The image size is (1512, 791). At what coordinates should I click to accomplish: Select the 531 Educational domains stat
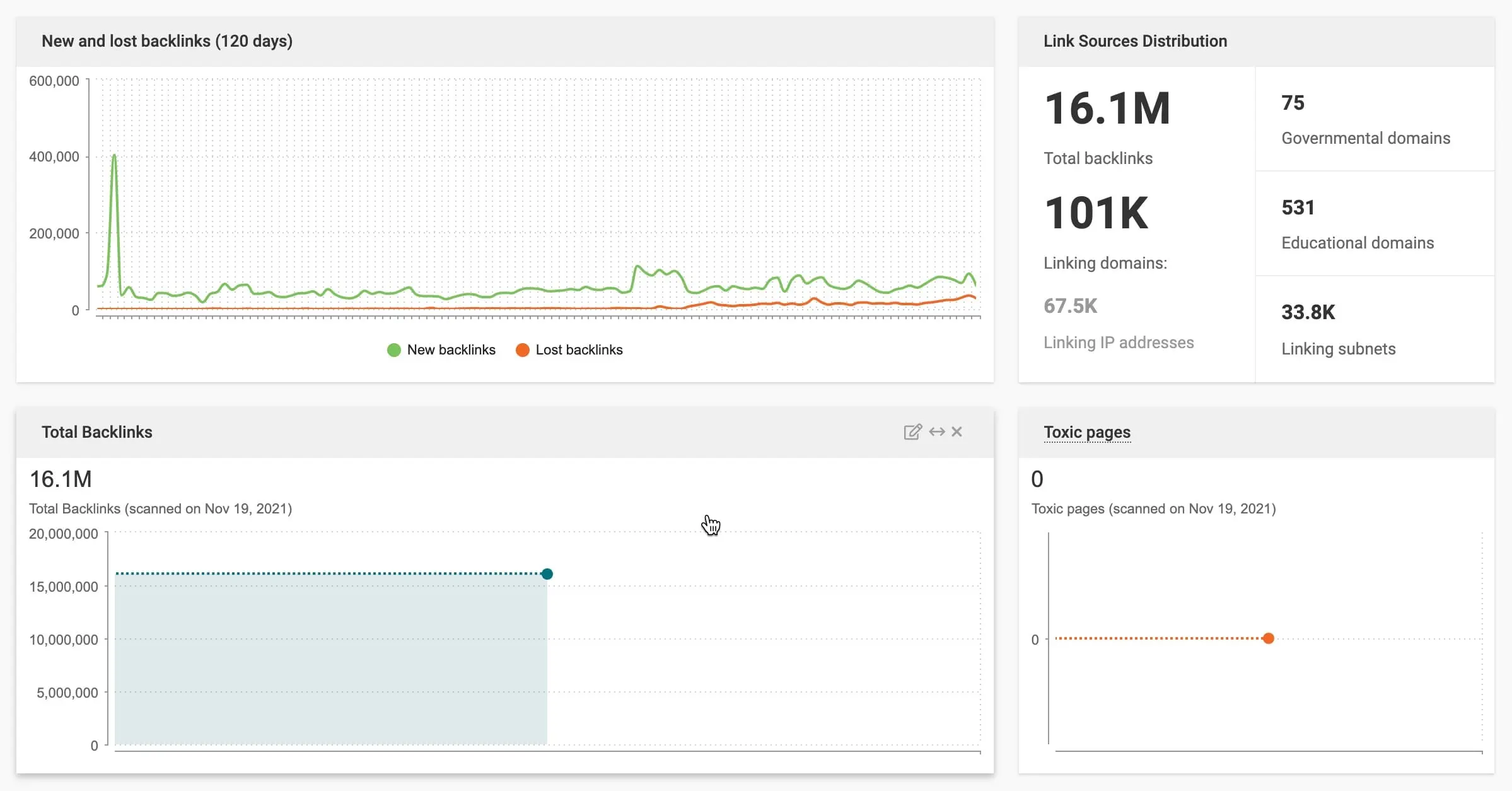(x=1298, y=208)
